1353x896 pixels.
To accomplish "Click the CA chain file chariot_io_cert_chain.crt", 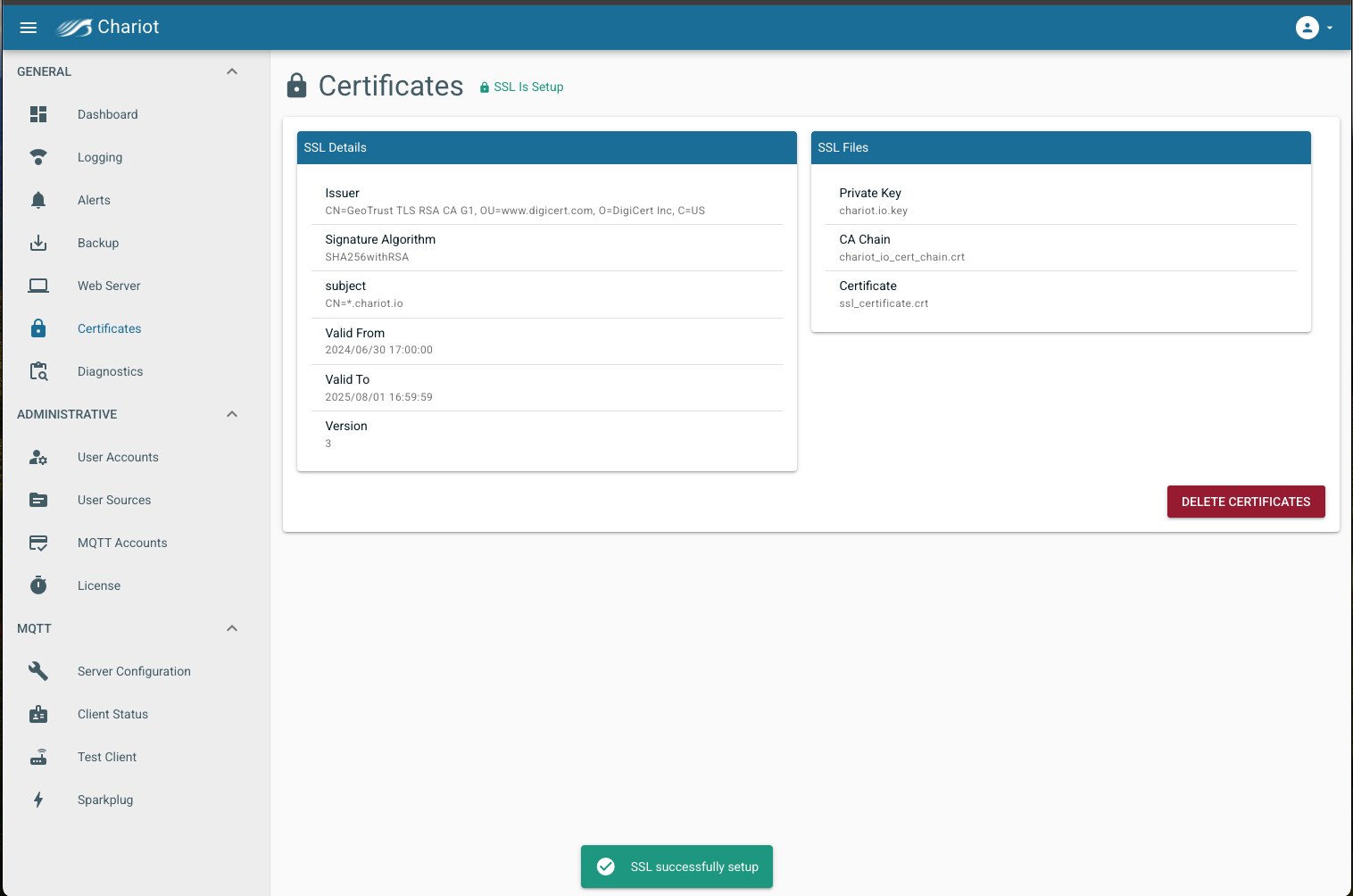I will [901, 257].
